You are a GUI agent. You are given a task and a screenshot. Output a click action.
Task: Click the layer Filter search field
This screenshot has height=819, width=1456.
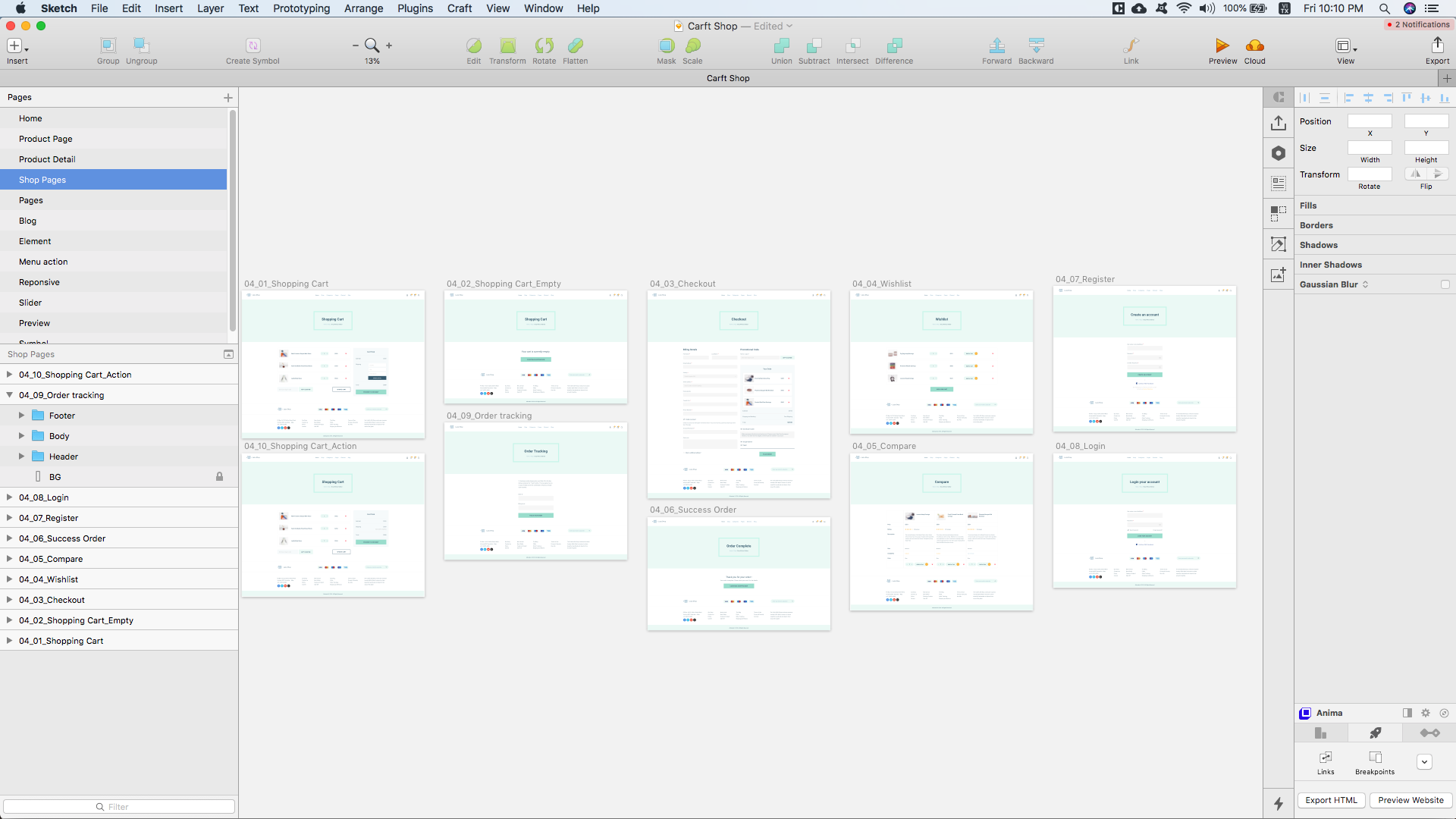(119, 807)
